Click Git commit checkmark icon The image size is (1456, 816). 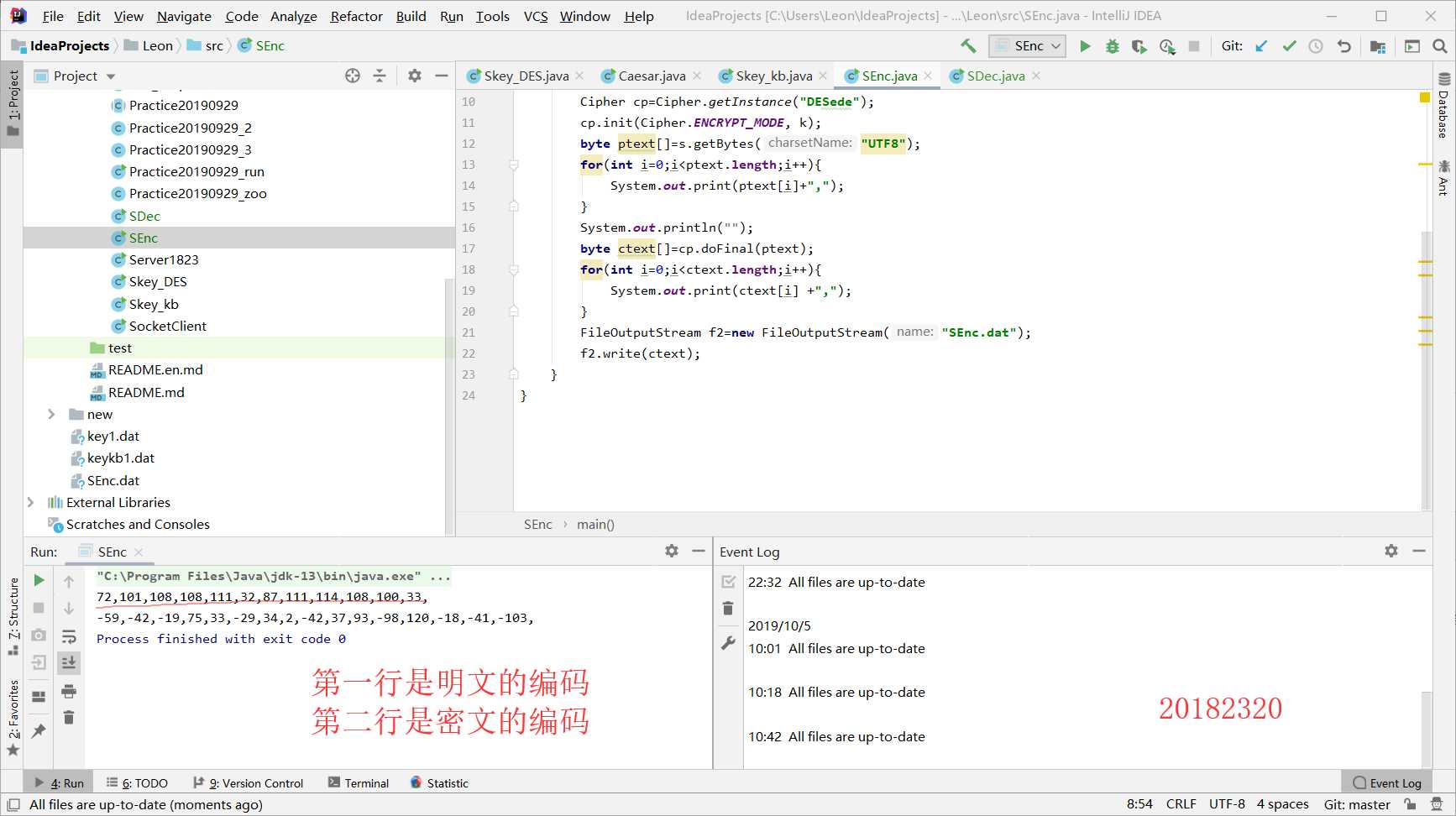[x=1289, y=46]
